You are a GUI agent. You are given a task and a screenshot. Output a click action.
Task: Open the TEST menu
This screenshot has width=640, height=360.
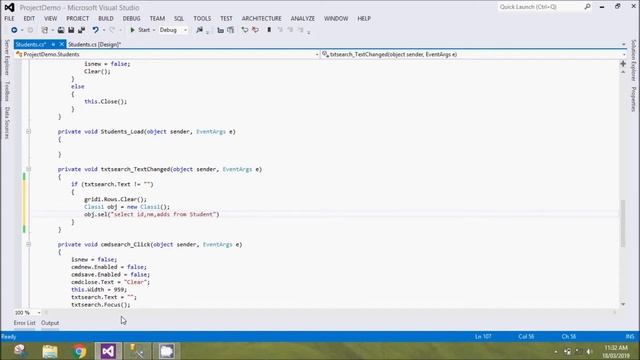[x=226, y=19]
